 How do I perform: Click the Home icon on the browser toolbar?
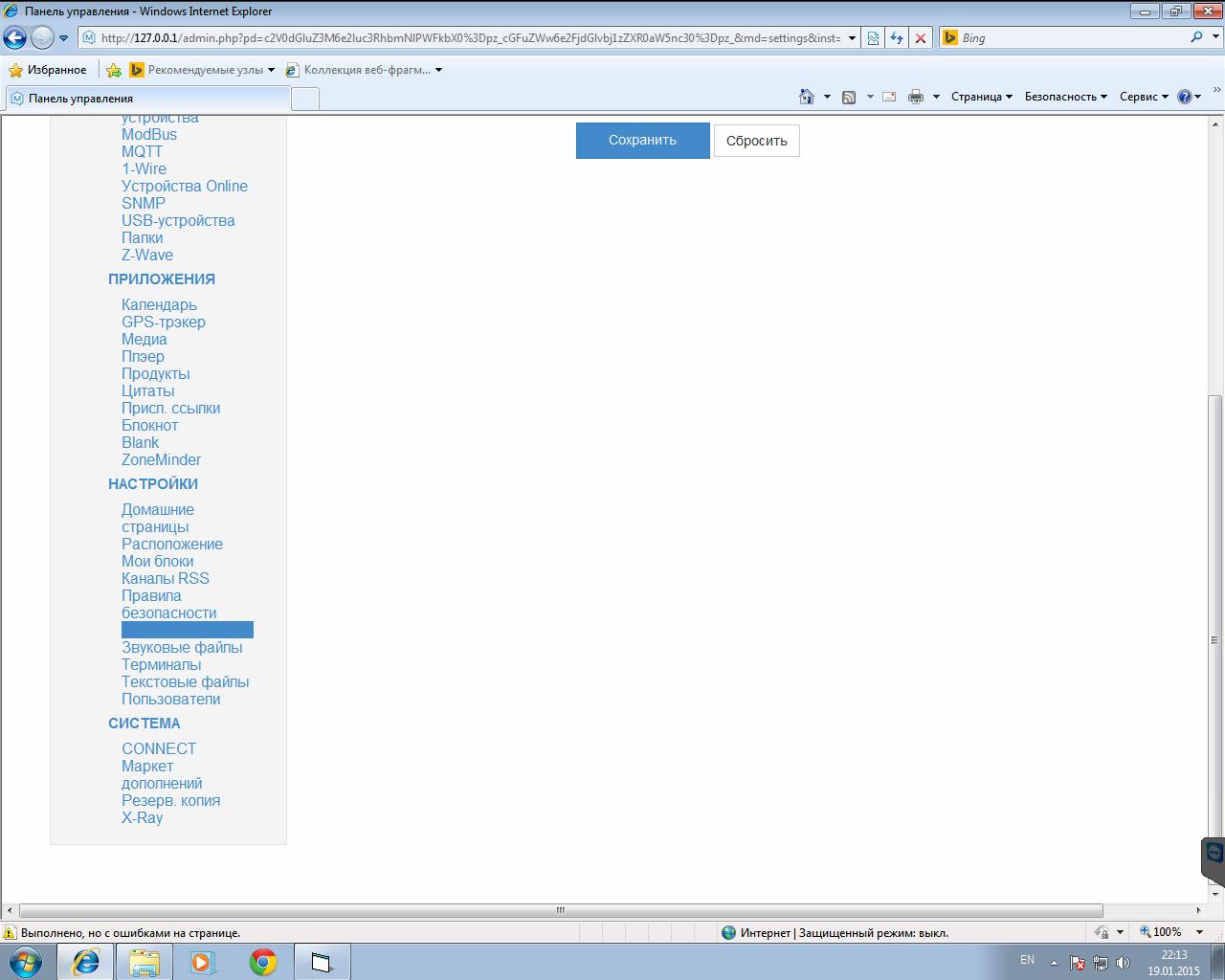click(x=803, y=96)
